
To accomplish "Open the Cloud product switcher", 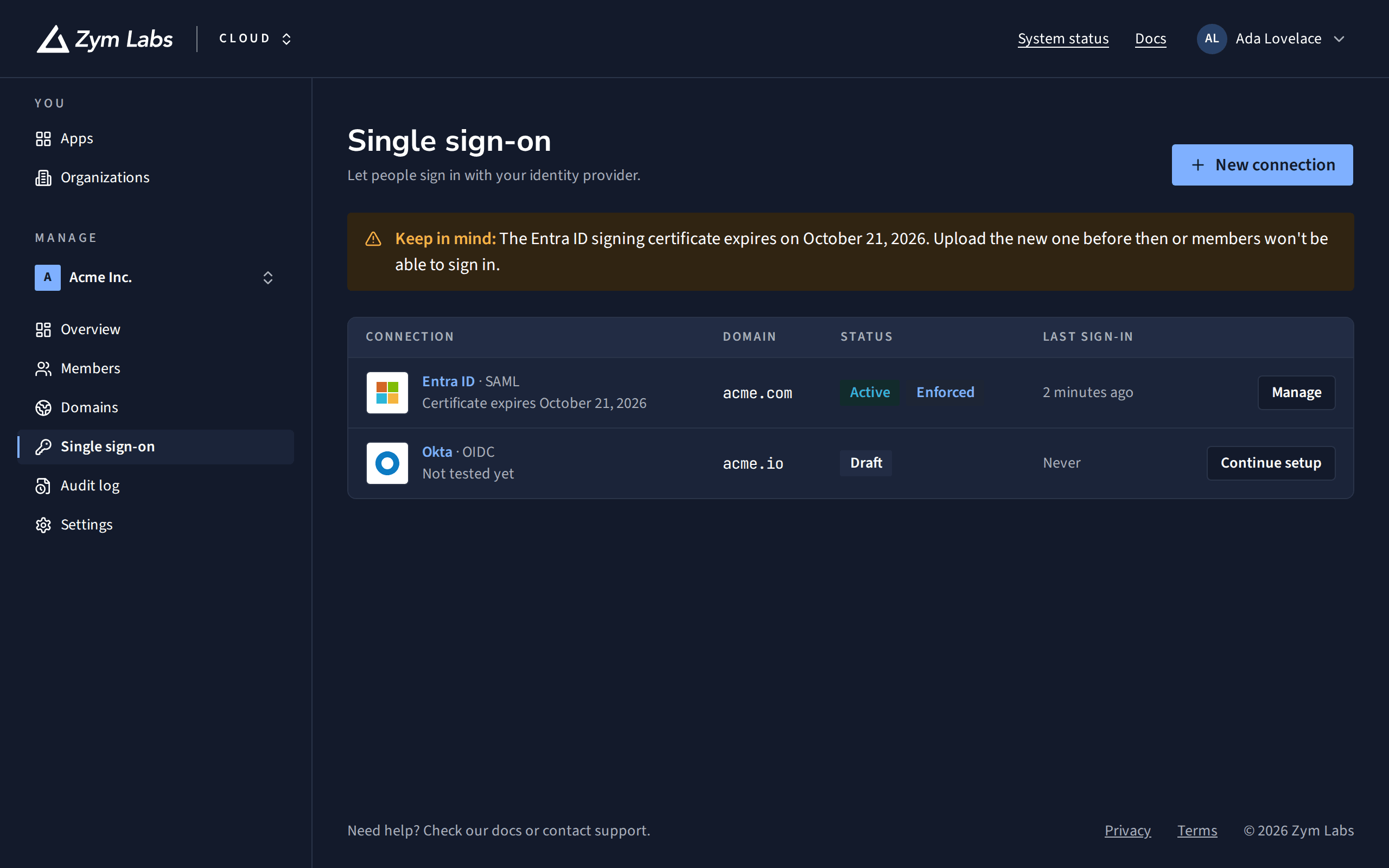I will (x=256, y=39).
